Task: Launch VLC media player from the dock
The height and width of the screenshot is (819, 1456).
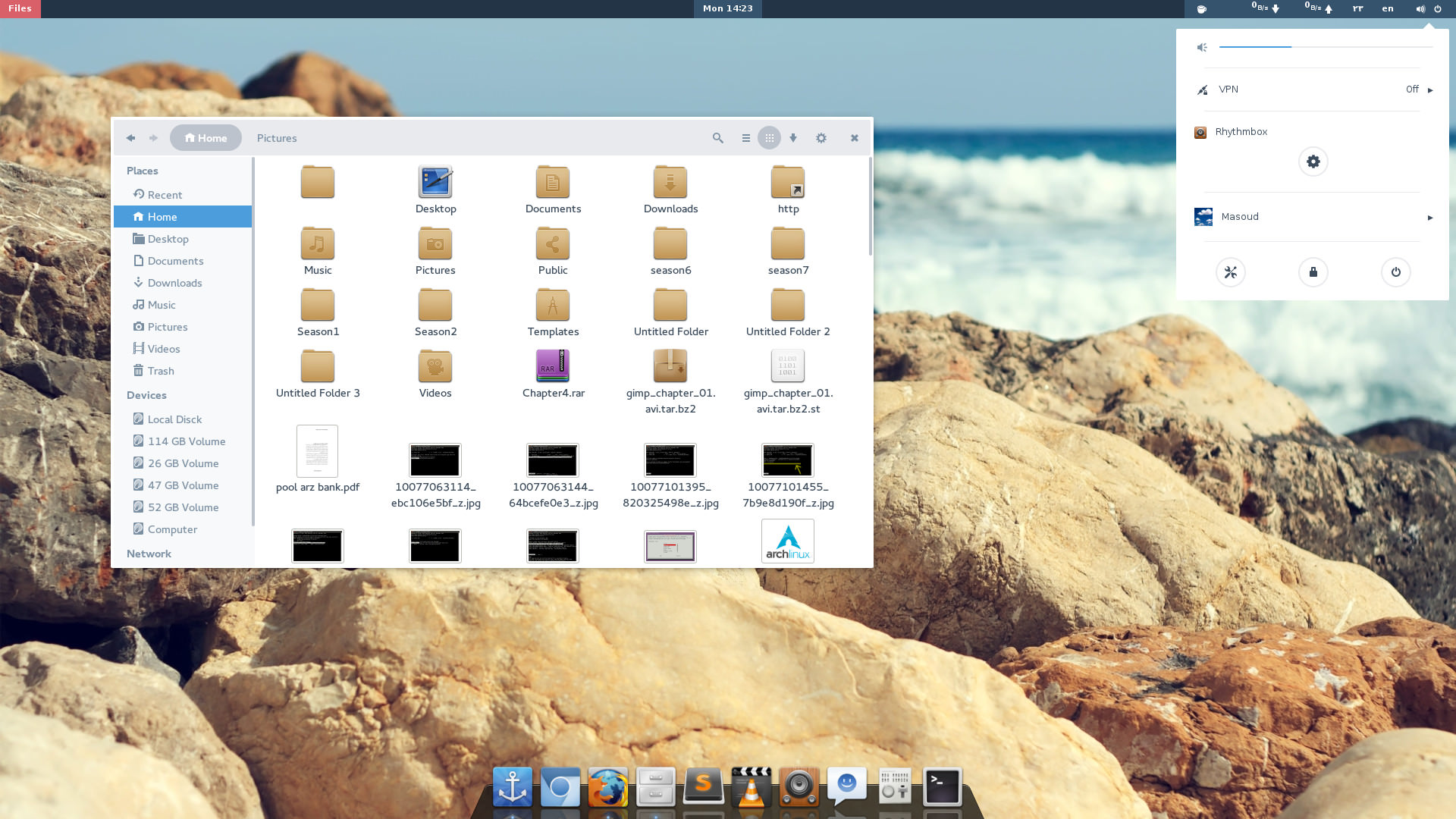Action: click(751, 787)
